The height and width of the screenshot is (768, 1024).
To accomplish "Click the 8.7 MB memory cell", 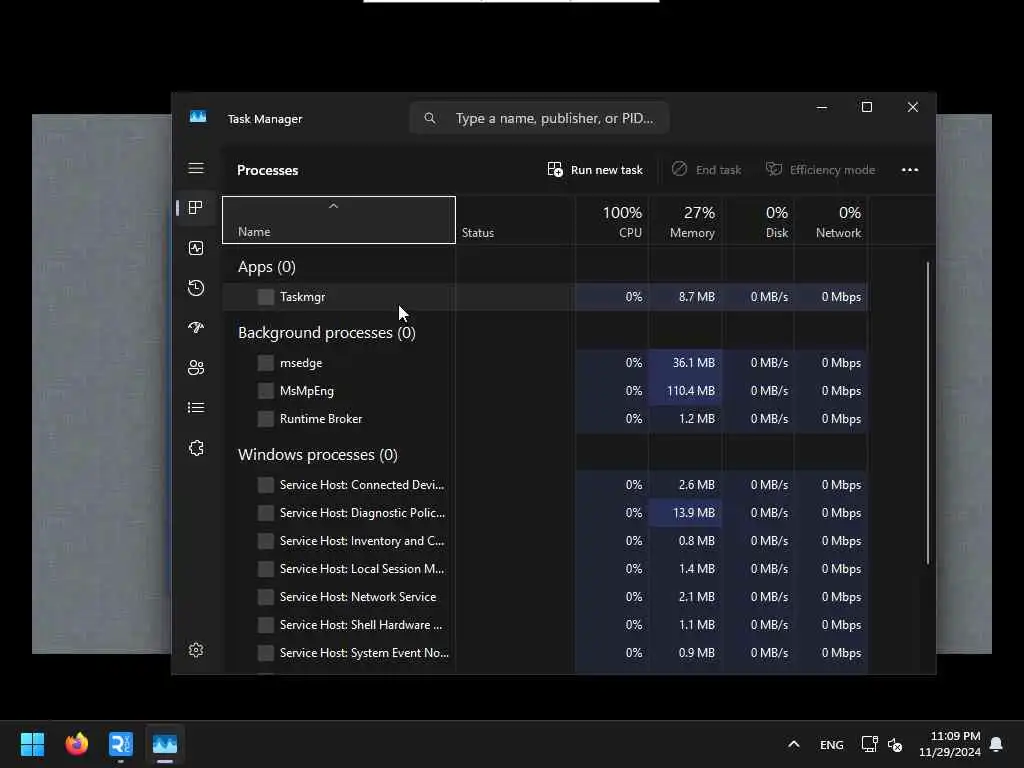I will (685, 297).
